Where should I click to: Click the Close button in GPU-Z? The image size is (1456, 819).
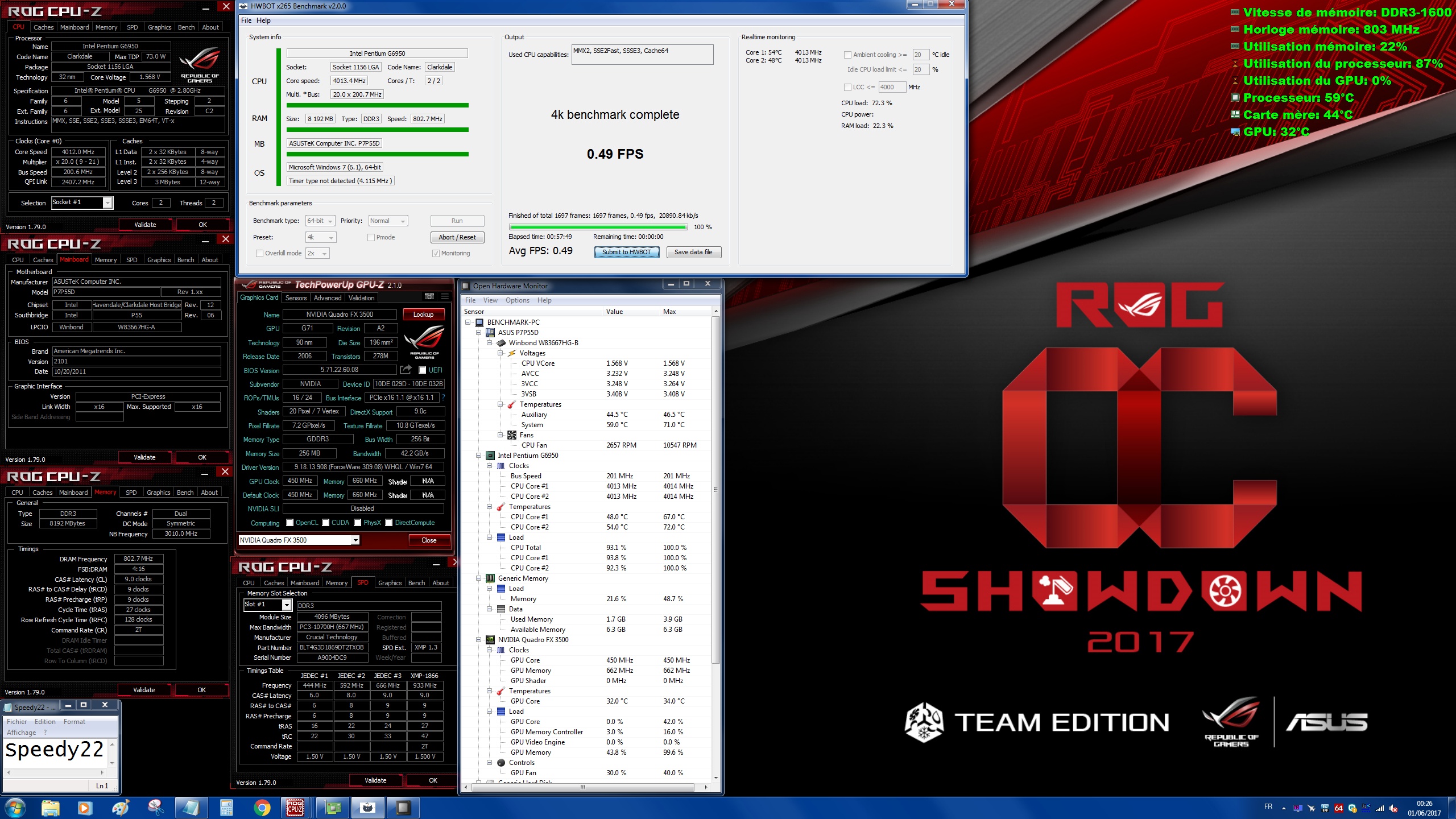click(x=429, y=540)
